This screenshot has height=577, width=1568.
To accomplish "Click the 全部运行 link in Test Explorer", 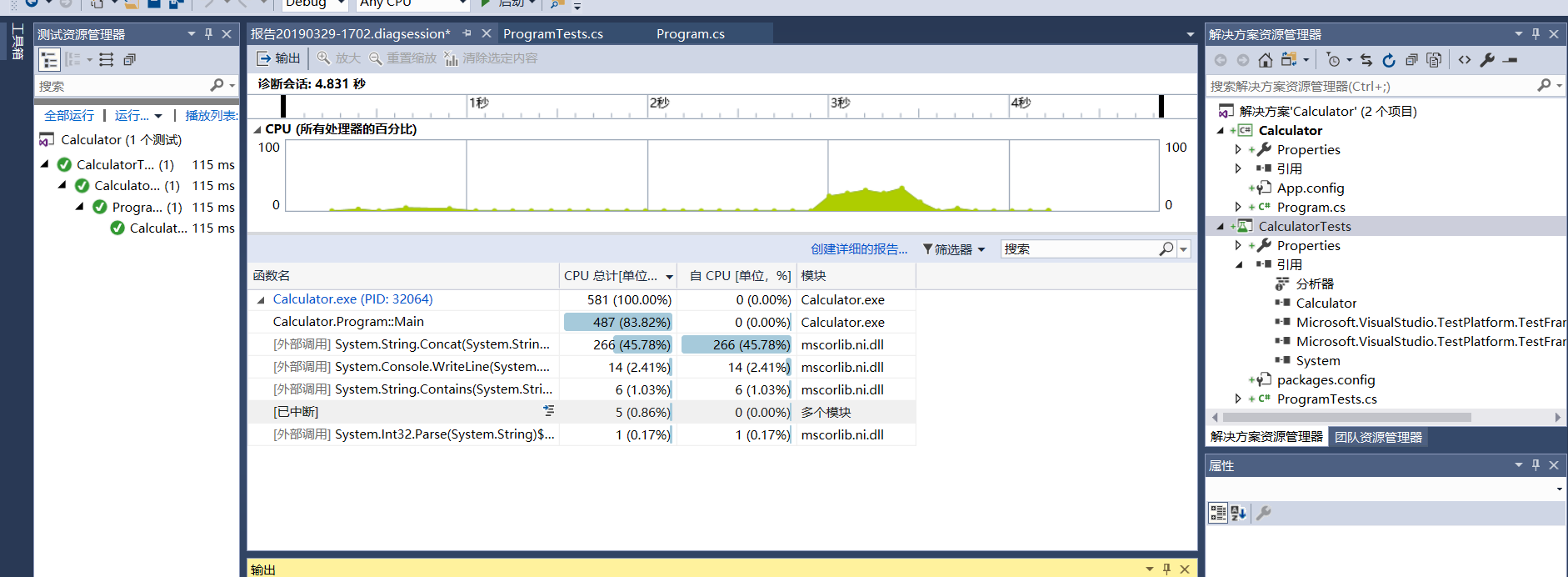I will [69, 116].
